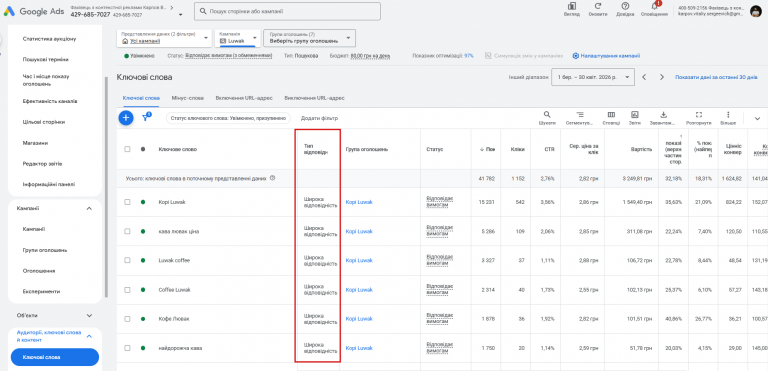The width and height of the screenshot is (768, 371).
Task: Tick checkbox for Luwak coffee row
Action: click(x=127, y=260)
